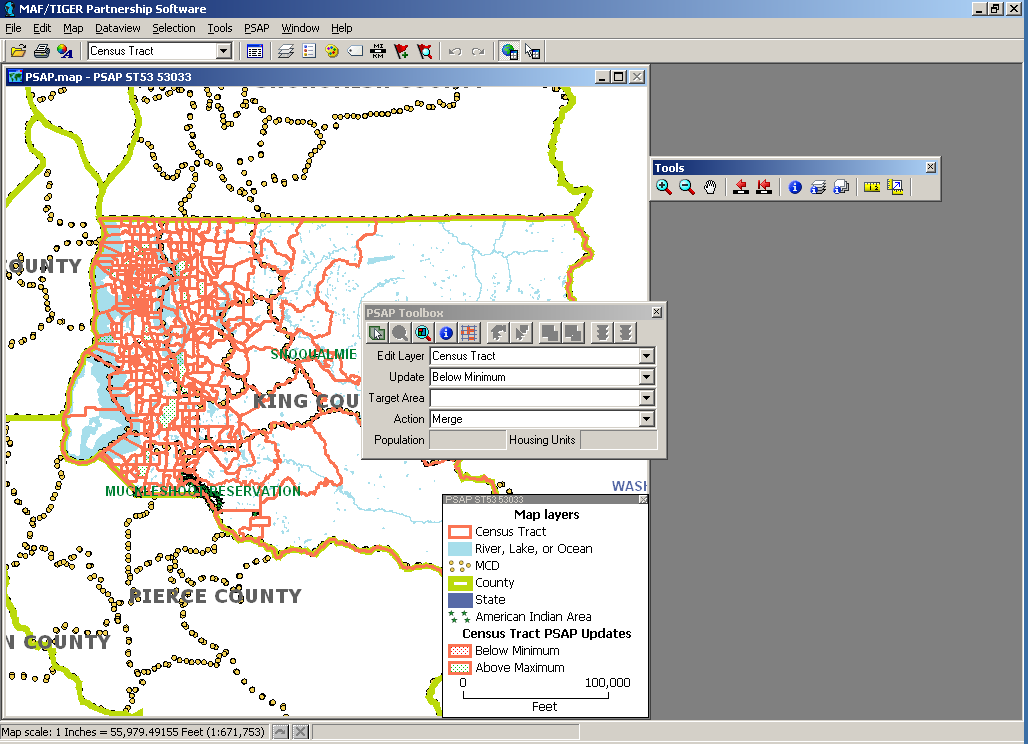The image size is (1028, 744).
Task: Click the MI/KM scale units icon
Action: [x=379, y=51]
